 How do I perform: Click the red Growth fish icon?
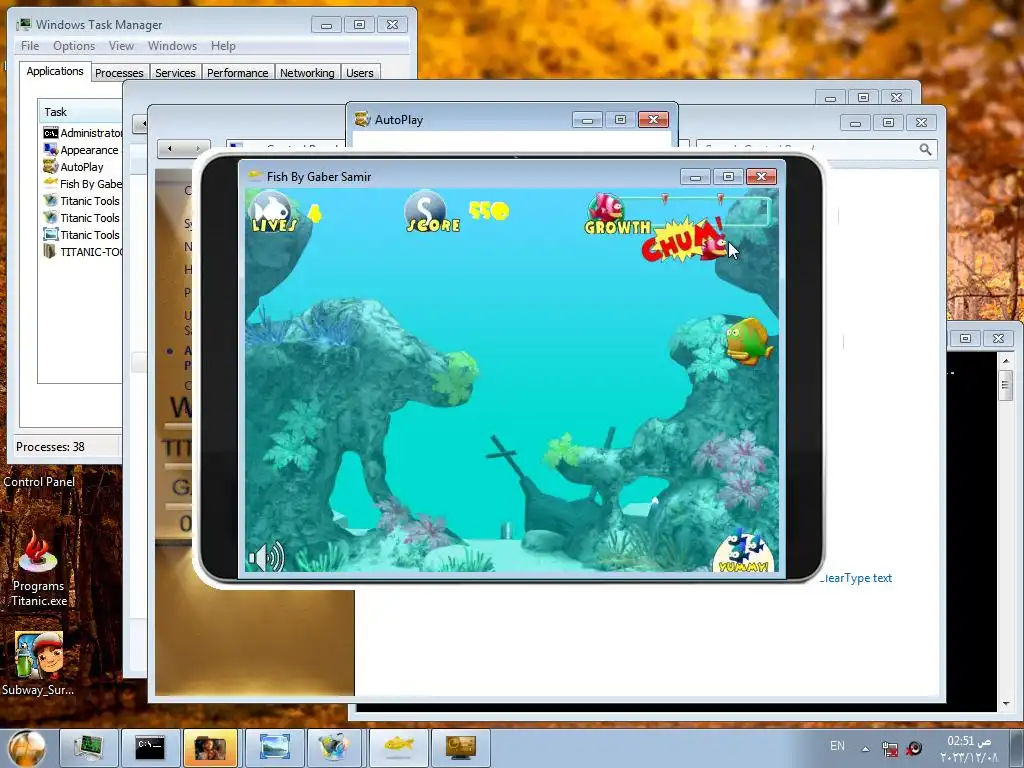click(x=605, y=208)
